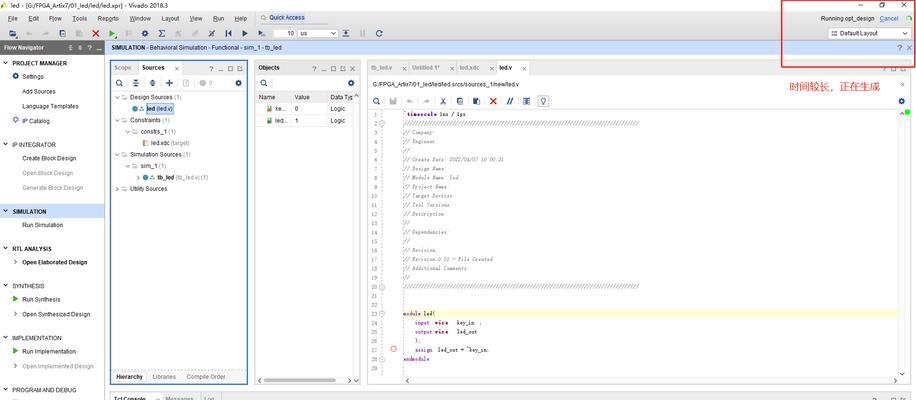This screenshot has height=400, width=916.
Task: Collapse Simulation Sources tree node
Action: click(117, 155)
